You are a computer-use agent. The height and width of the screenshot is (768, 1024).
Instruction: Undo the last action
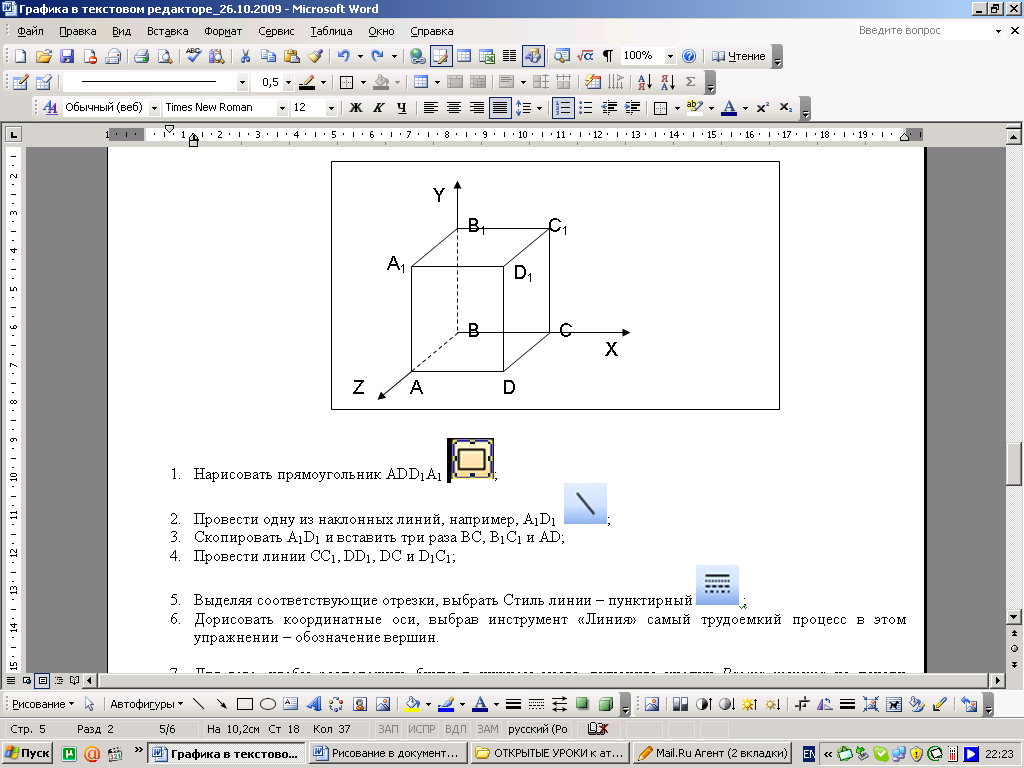(x=344, y=56)
